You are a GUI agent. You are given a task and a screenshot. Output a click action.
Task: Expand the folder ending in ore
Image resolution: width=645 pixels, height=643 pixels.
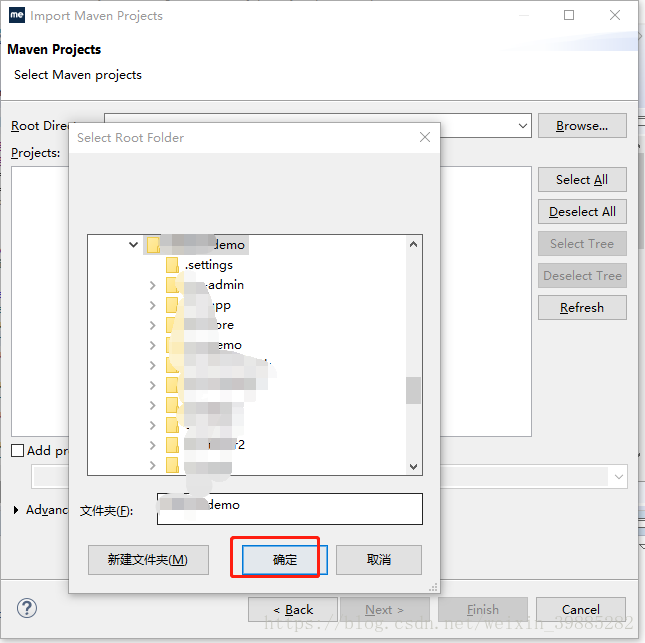tap(153, 325)
